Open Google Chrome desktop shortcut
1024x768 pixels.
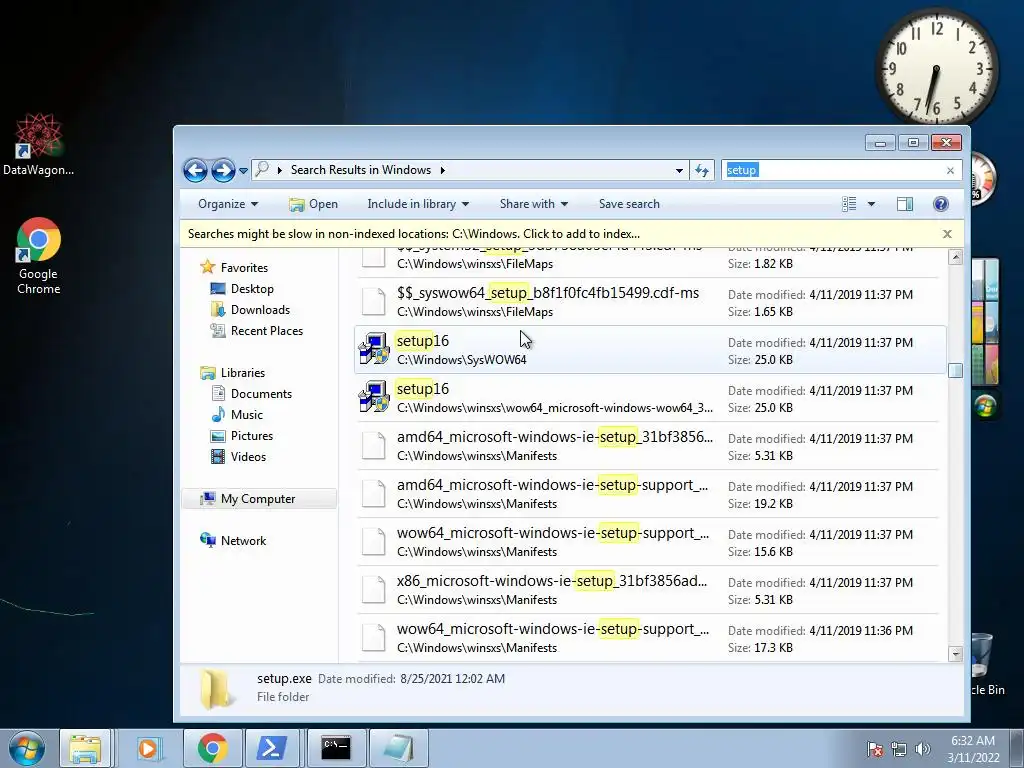coord(38,256)
